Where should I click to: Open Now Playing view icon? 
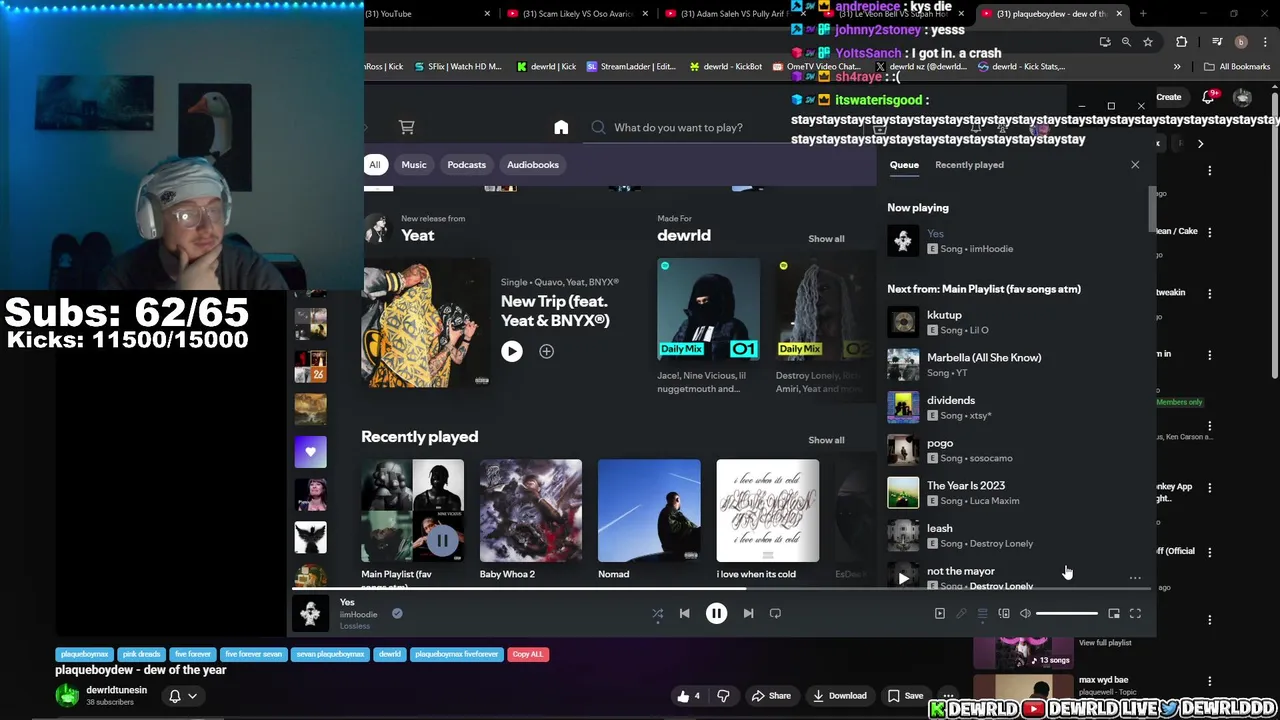[x=939, y=613]
